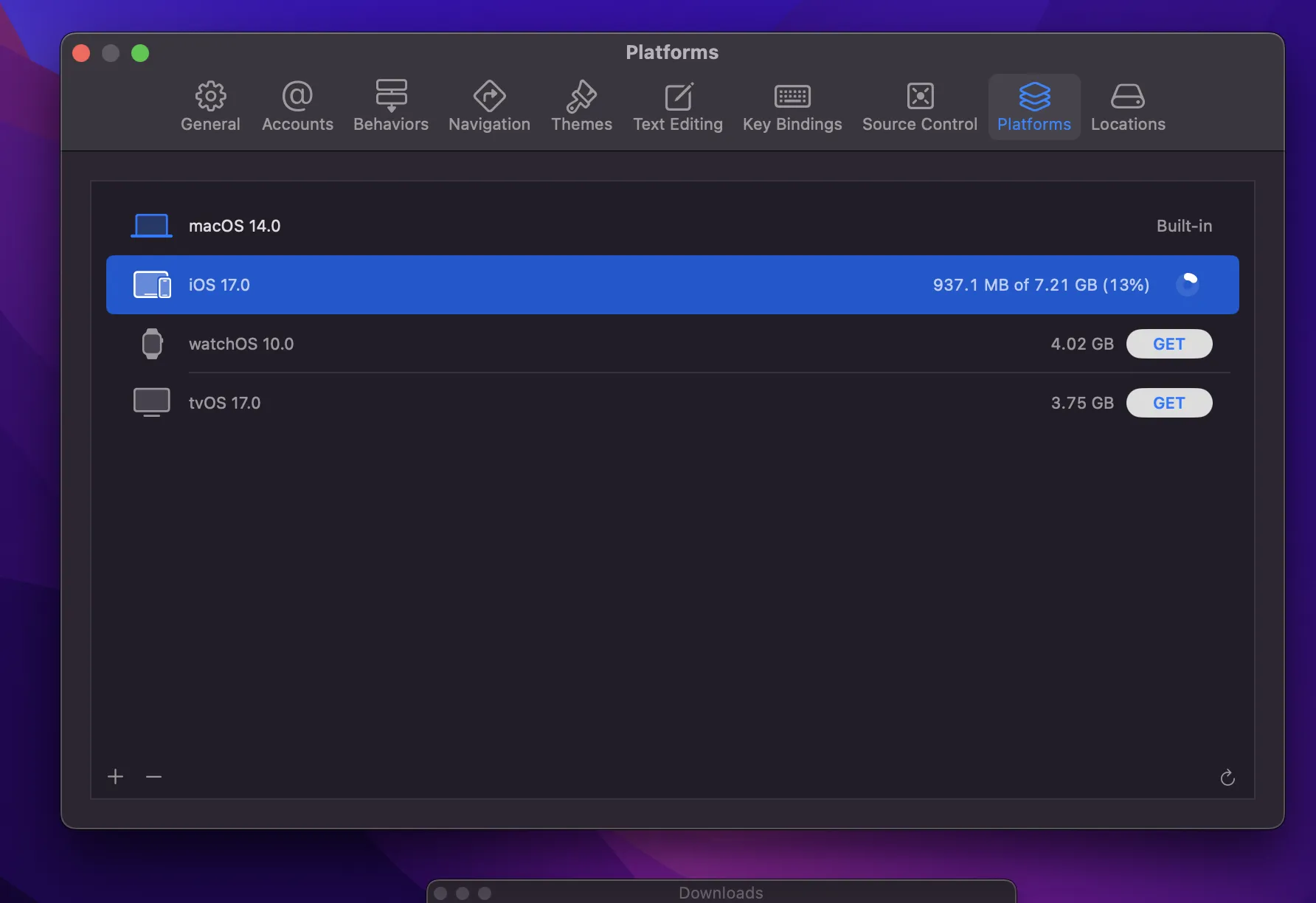This screenshot has height=903, width=1316.
Task: Click the iOS devices icon
Action: point(152,285)
